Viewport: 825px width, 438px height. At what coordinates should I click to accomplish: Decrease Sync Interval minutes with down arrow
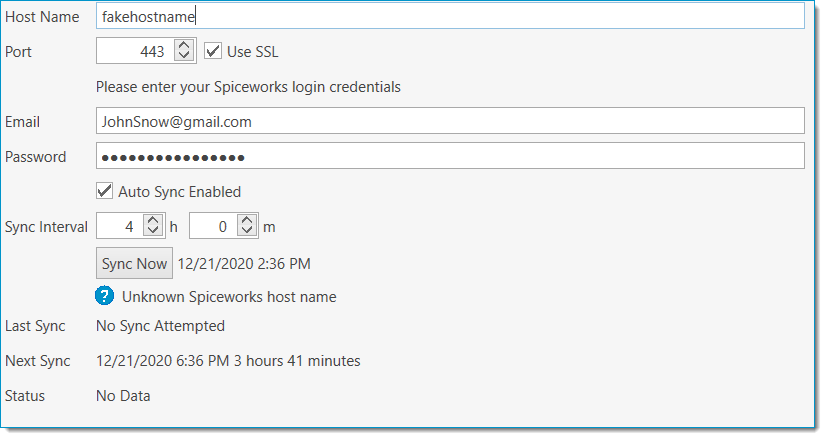coord(246,231)
